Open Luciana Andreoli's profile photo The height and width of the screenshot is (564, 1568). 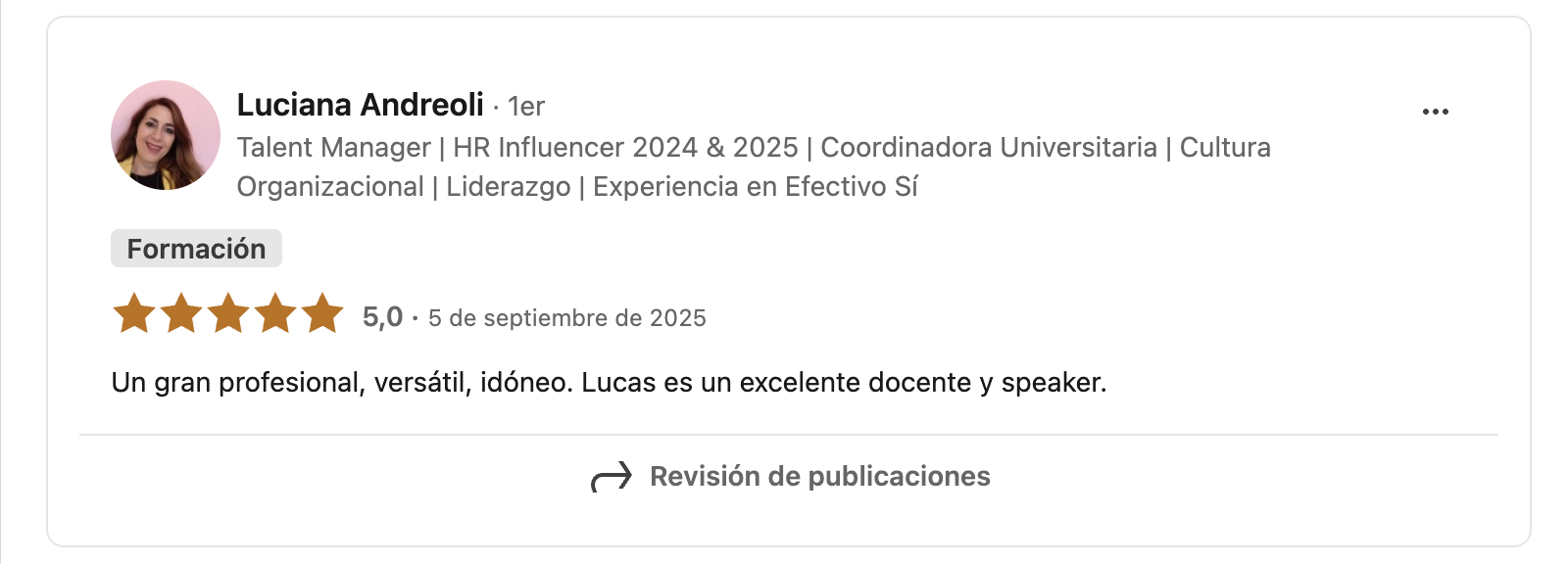166,135
